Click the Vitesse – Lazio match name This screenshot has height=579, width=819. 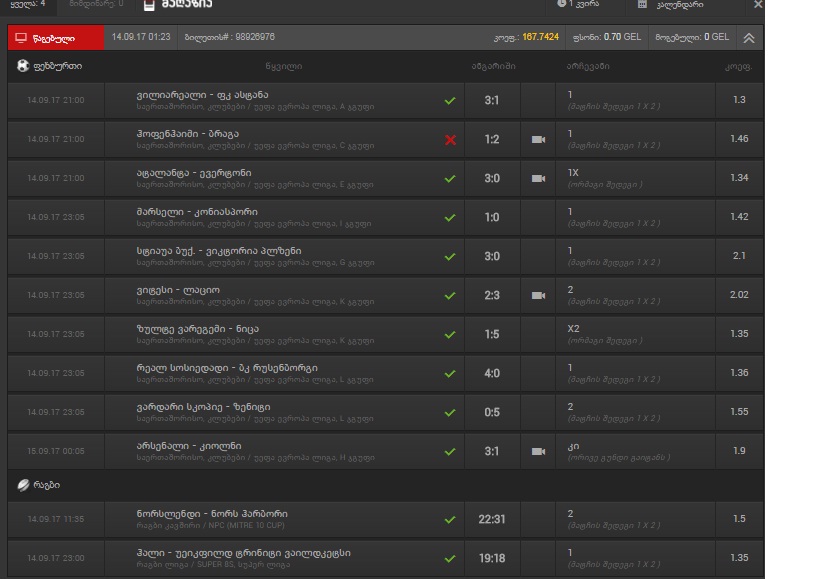[178, 290]
